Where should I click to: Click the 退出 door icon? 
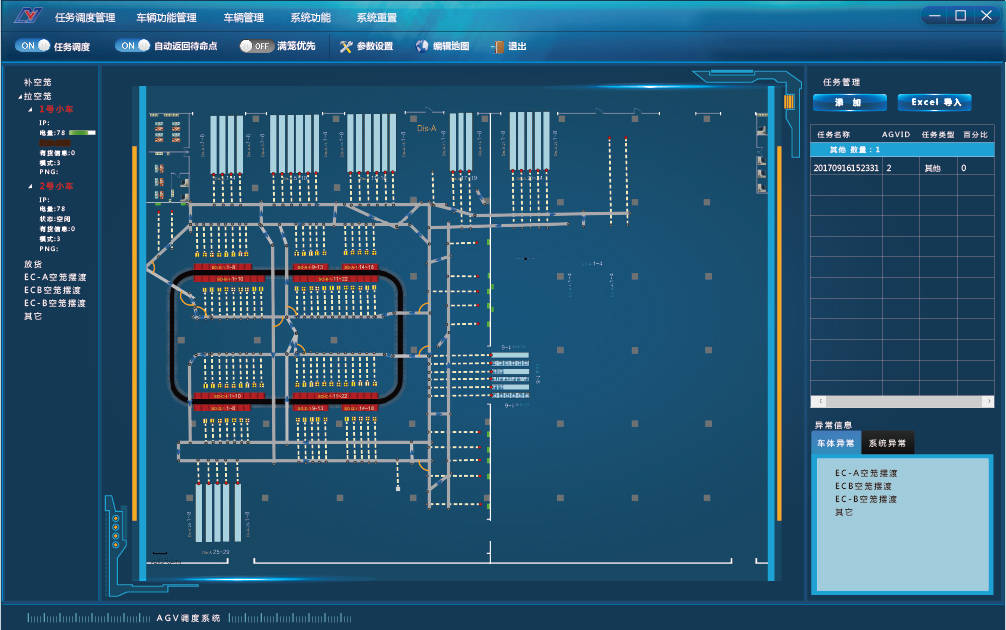point(496,47)
